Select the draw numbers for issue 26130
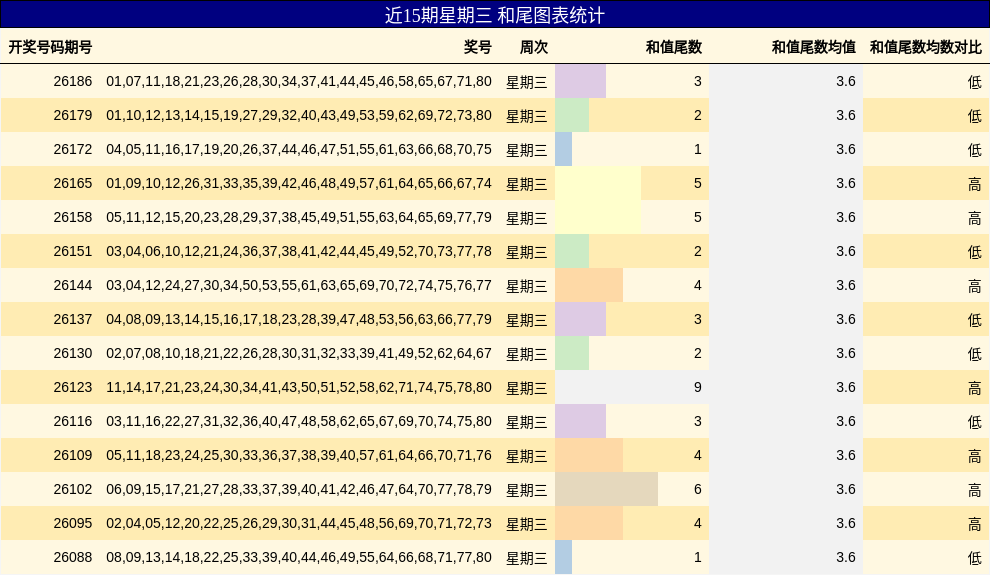The height and width of the screenshot is (575, 990). [299, 354]
